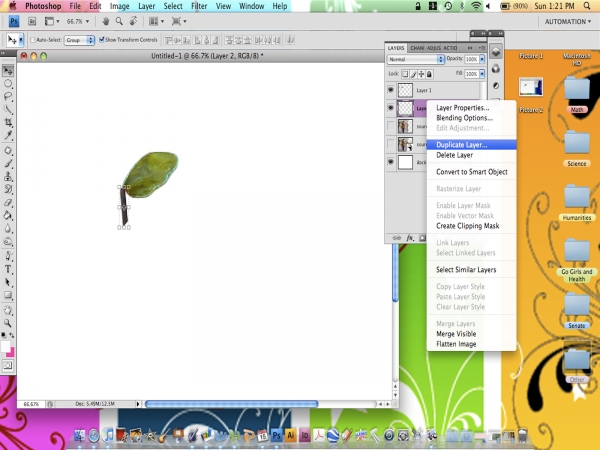Open the Filter menu

click(199, 6)
